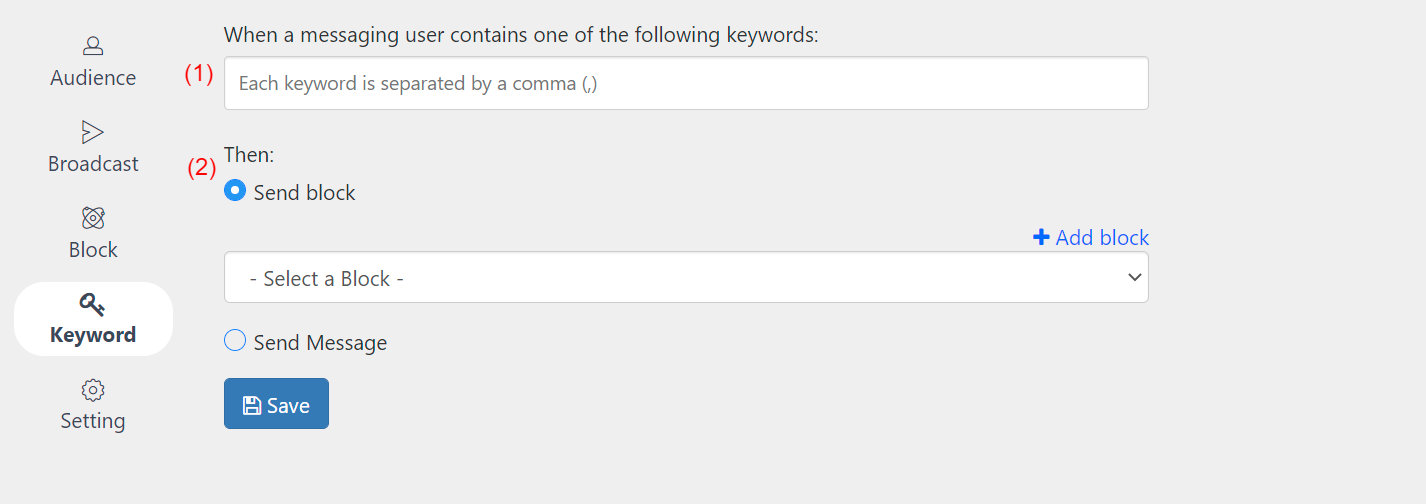The height and width of the screenshot is (504, 1426).
Task: Open the Select a Block dropdown
Action: click(686, 277)
